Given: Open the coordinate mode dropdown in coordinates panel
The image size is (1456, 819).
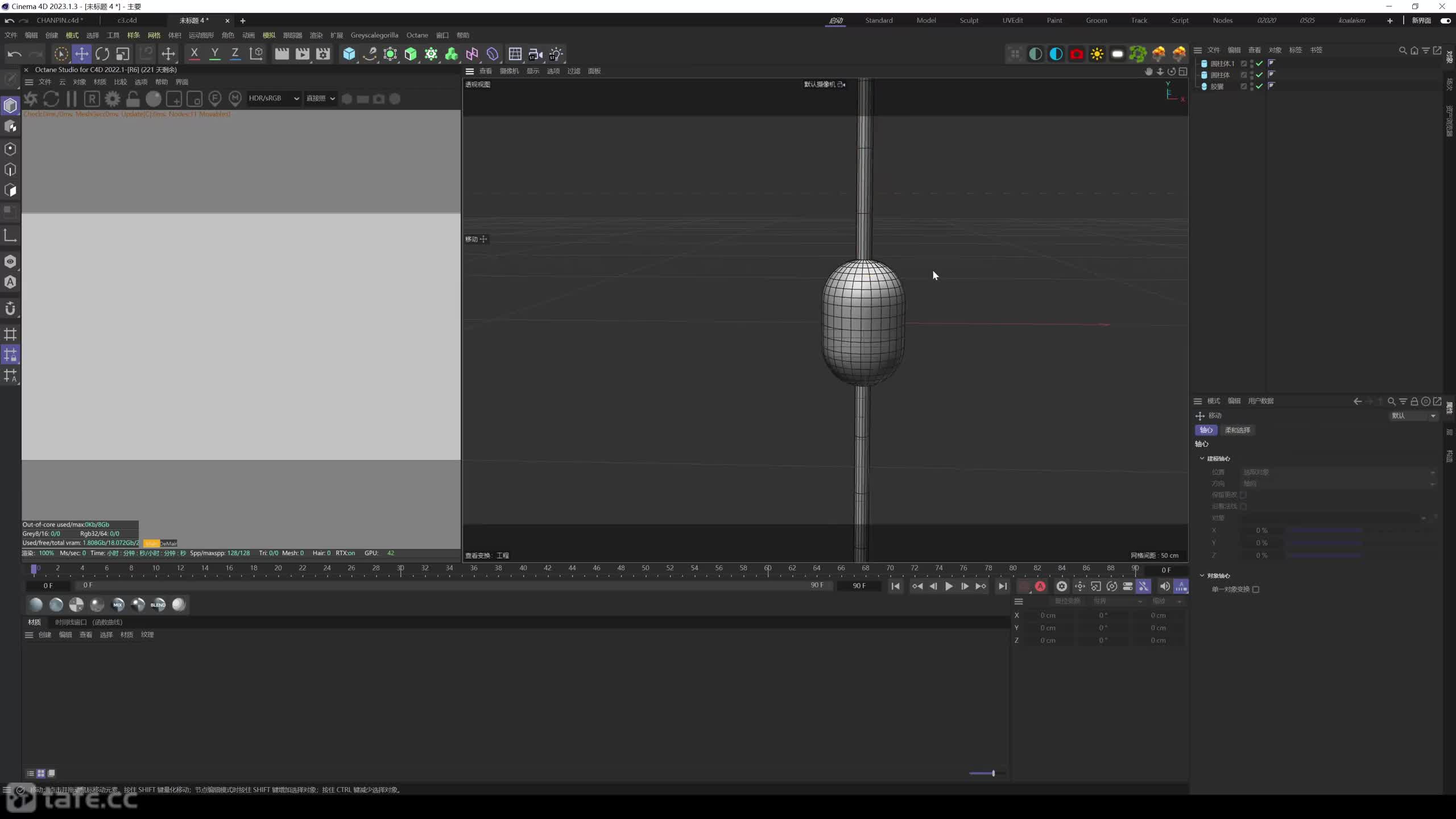Looking at the screenshot, I should [x=1117, y=601].
